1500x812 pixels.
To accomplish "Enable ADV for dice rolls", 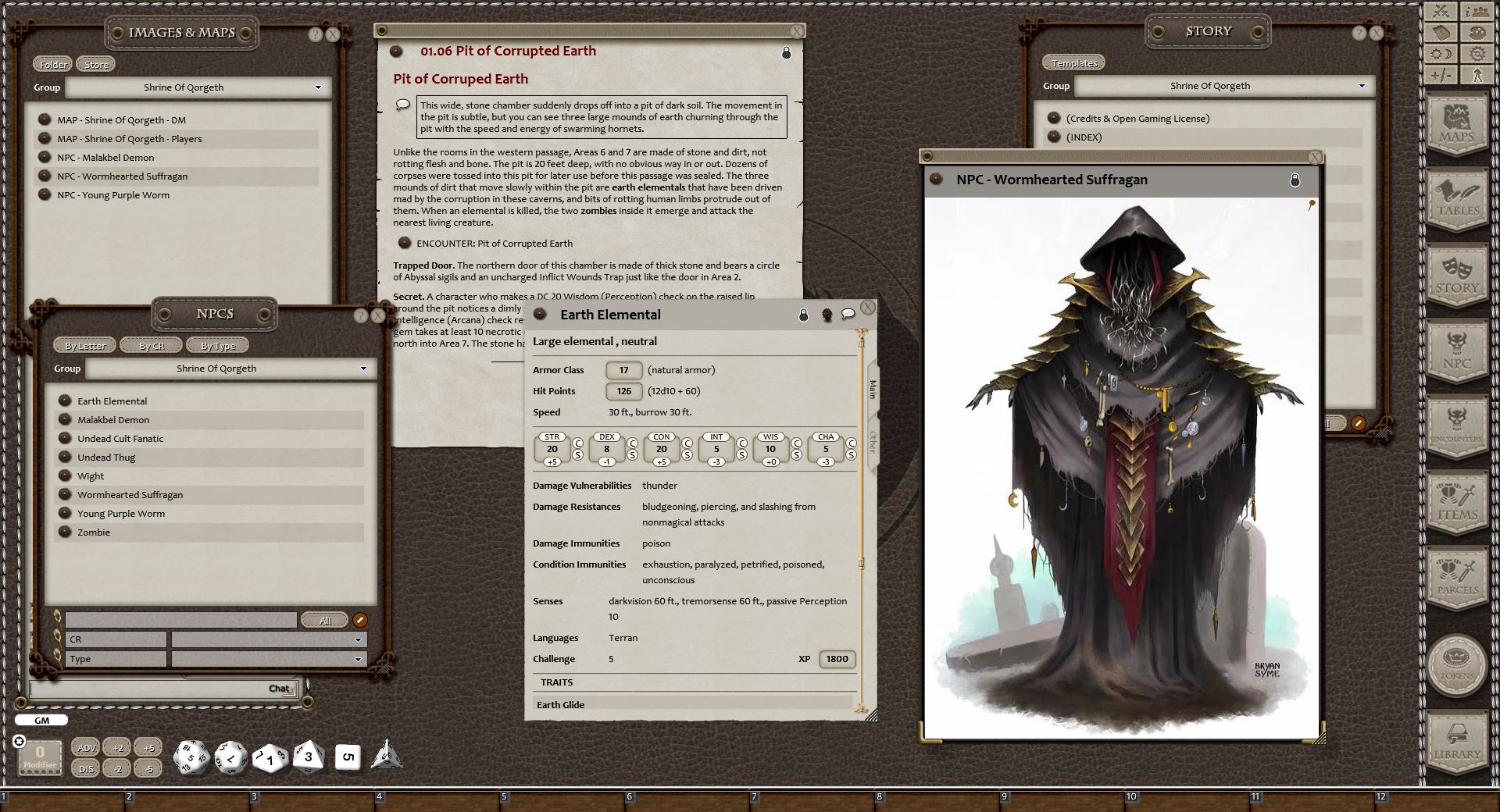I will (x=86, y=747).
